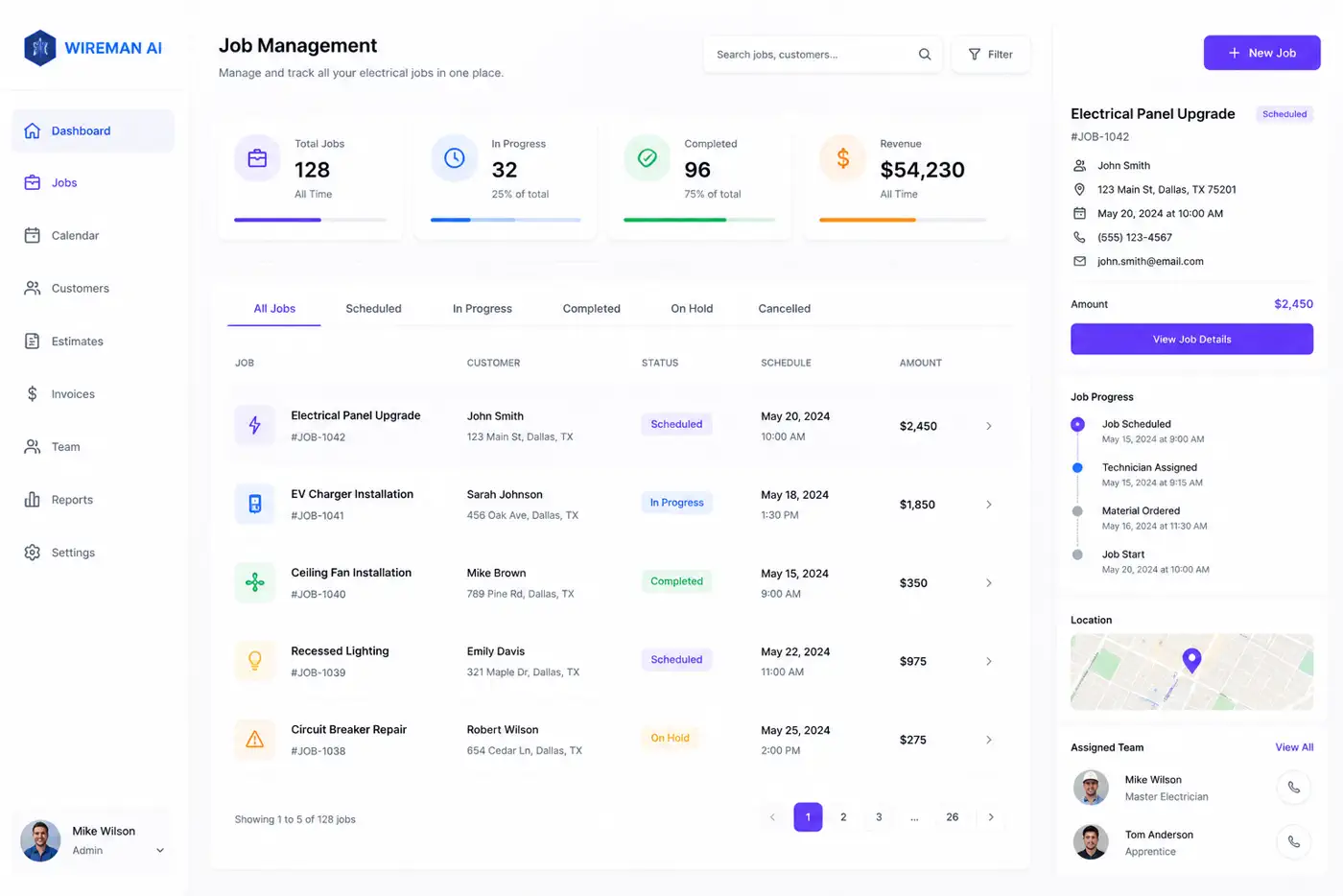Click the Electrical Panel Upgrade lightning icon
1343x896 pixels.
pyautogui.click(x=255, y=425)
